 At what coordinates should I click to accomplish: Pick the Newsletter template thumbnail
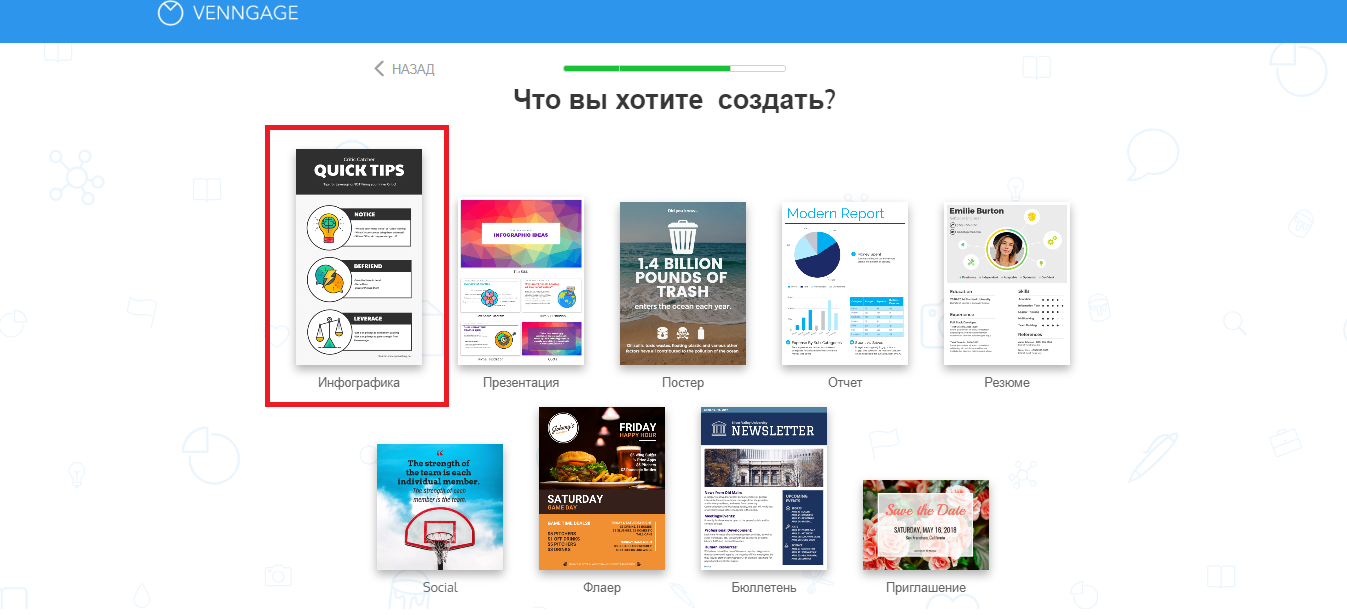(x=764, y=488)
